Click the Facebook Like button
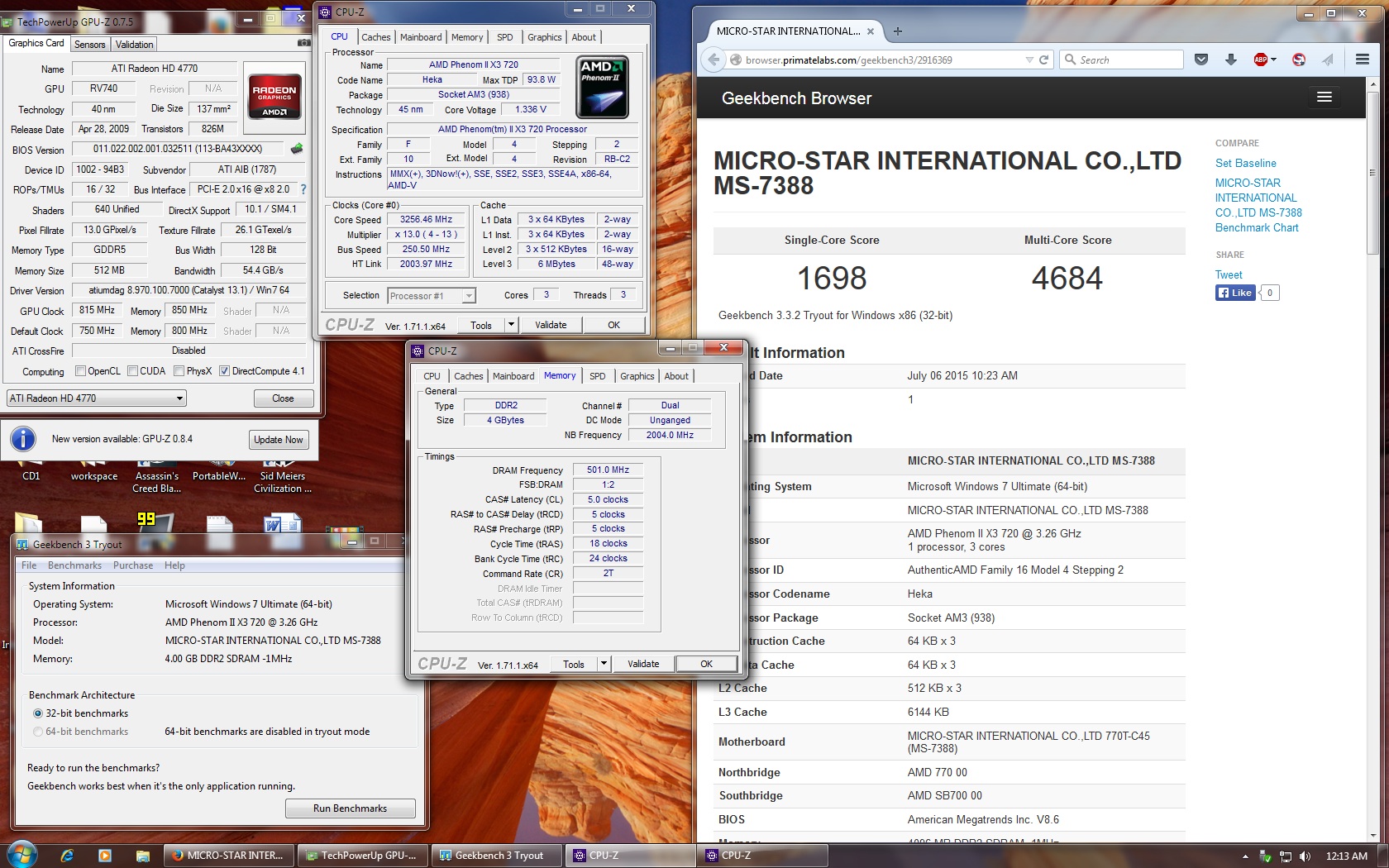Viewport: 1389px width, 868px height. pyautogui.click(x=1235, y=293)
